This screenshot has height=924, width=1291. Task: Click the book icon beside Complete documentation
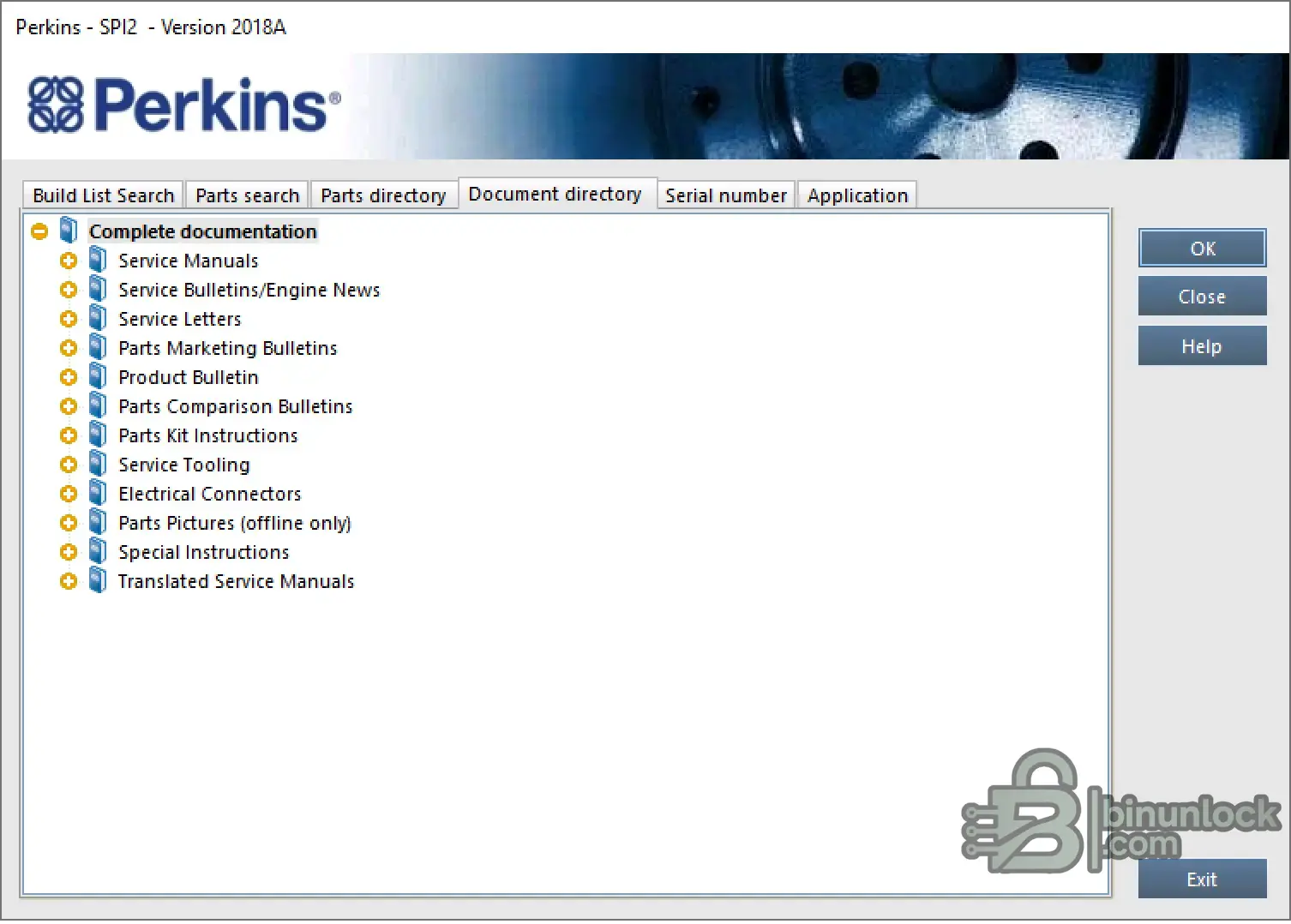69,231
